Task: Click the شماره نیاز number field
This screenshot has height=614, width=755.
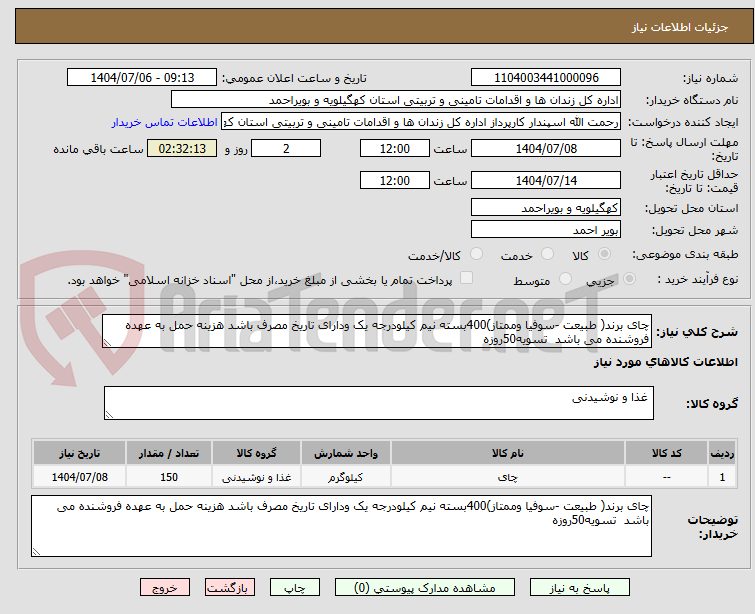Action: 546,78
